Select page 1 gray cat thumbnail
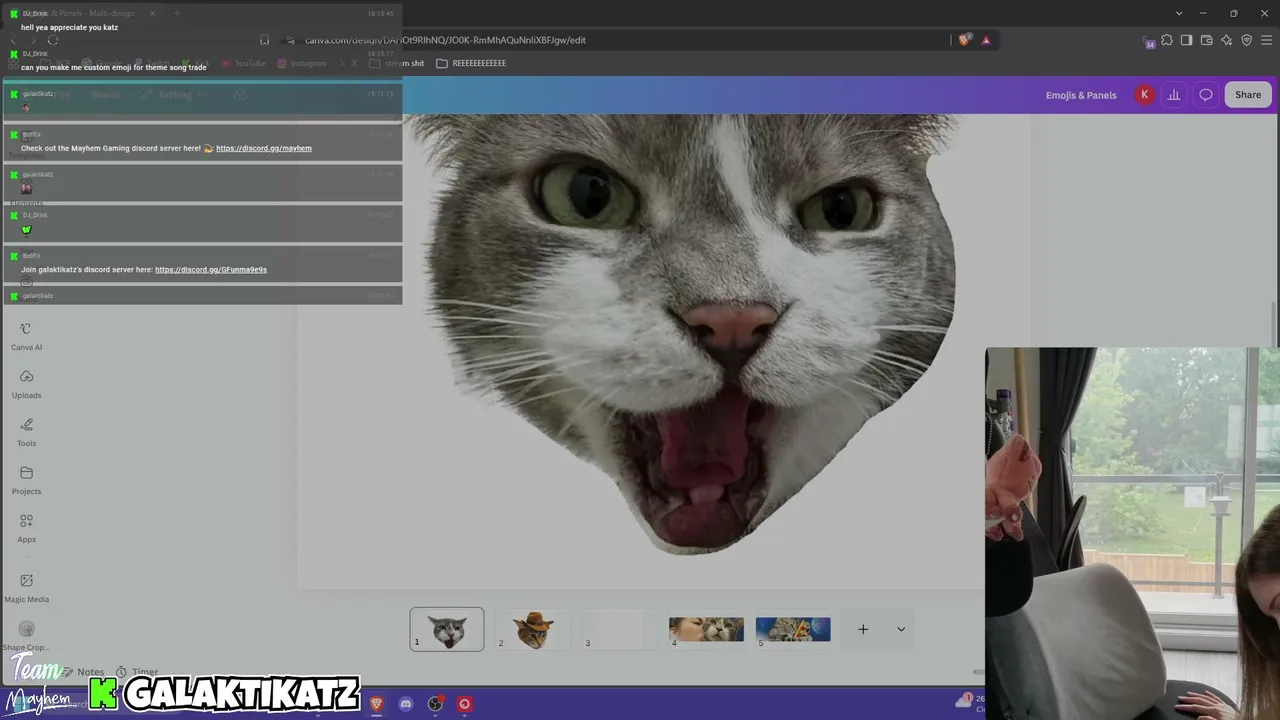The image size is (1280, 720). click(447, 629)
